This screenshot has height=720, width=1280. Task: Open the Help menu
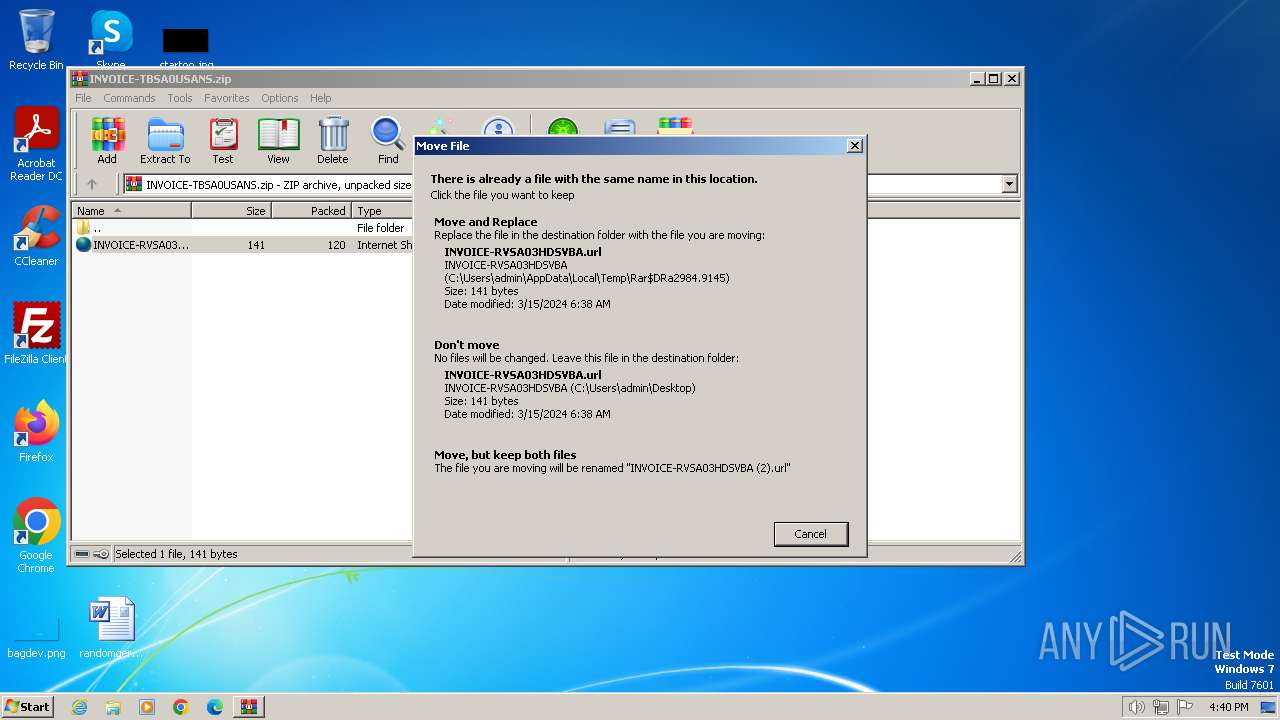[x=320, y=98]
